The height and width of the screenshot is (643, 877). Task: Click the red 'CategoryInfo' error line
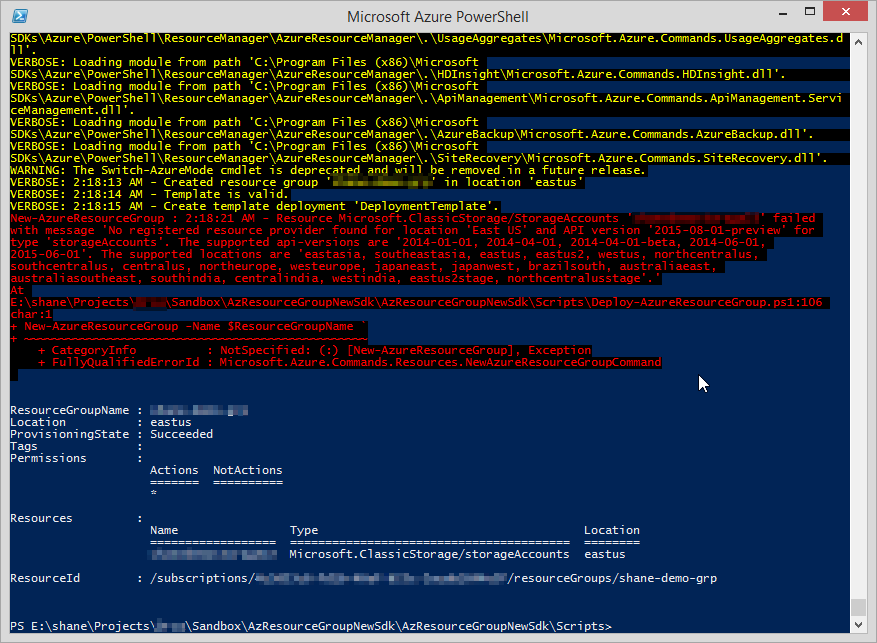[314, 351]
